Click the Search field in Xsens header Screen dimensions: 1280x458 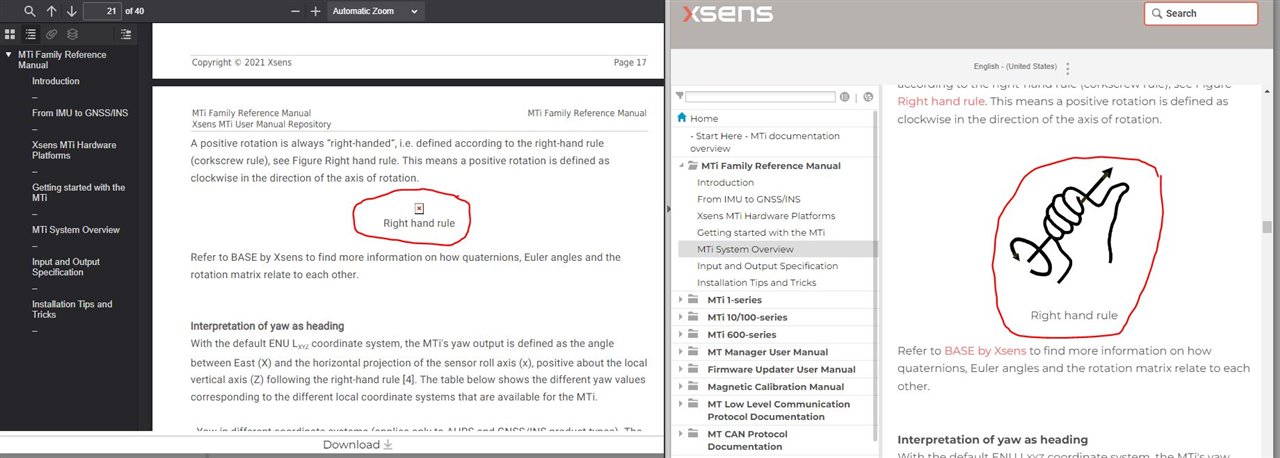[1201, 13]
